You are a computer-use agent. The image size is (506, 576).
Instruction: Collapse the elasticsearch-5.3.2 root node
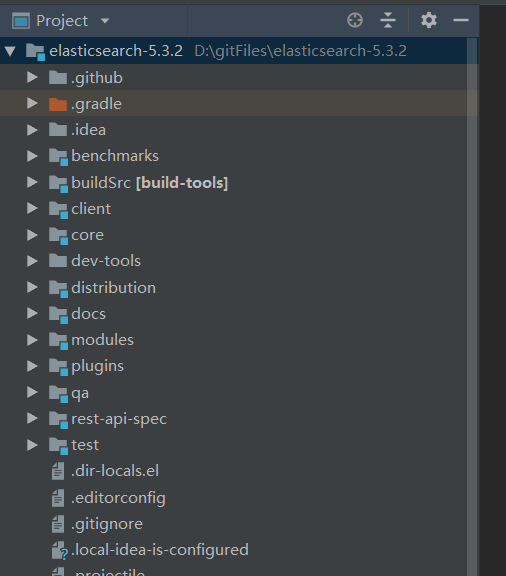click(x=10, y=51)
